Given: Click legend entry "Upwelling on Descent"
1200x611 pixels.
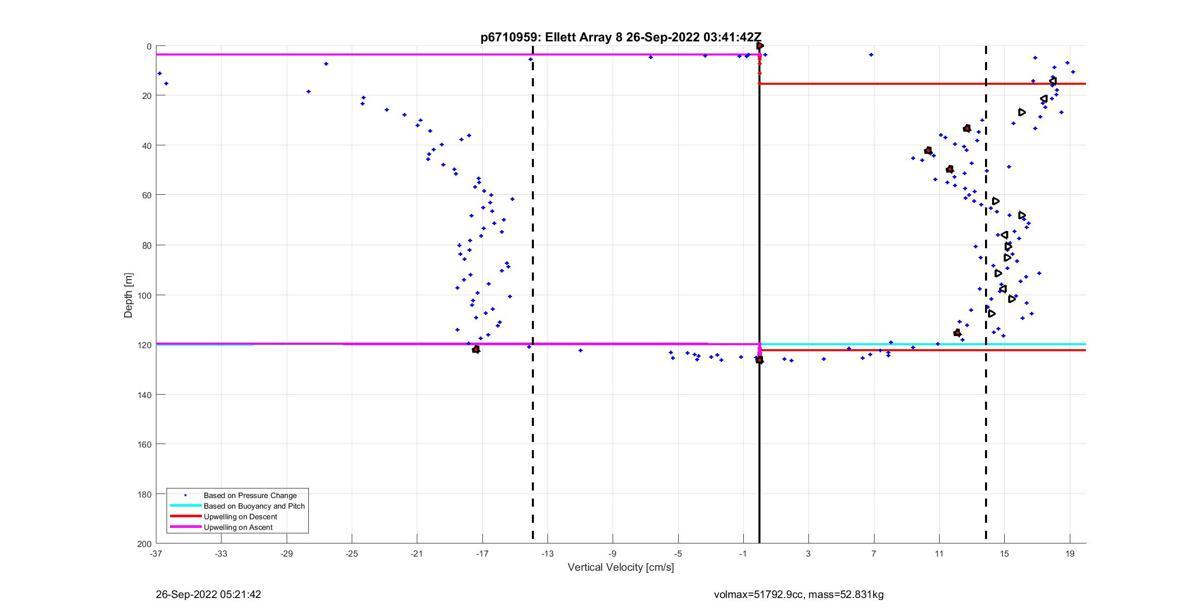Looking at the screenshot, I should coord(241,516).
